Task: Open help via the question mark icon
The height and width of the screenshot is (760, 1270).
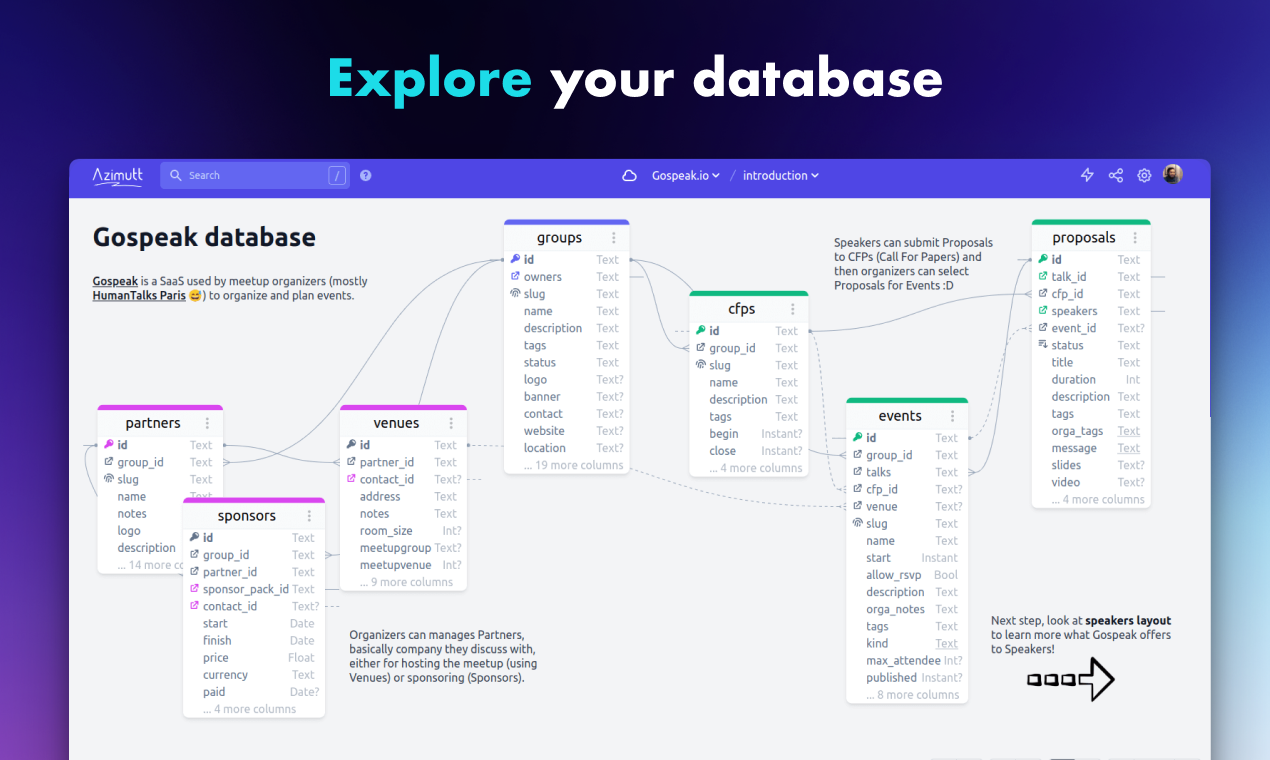Action: tap(366, 176)
